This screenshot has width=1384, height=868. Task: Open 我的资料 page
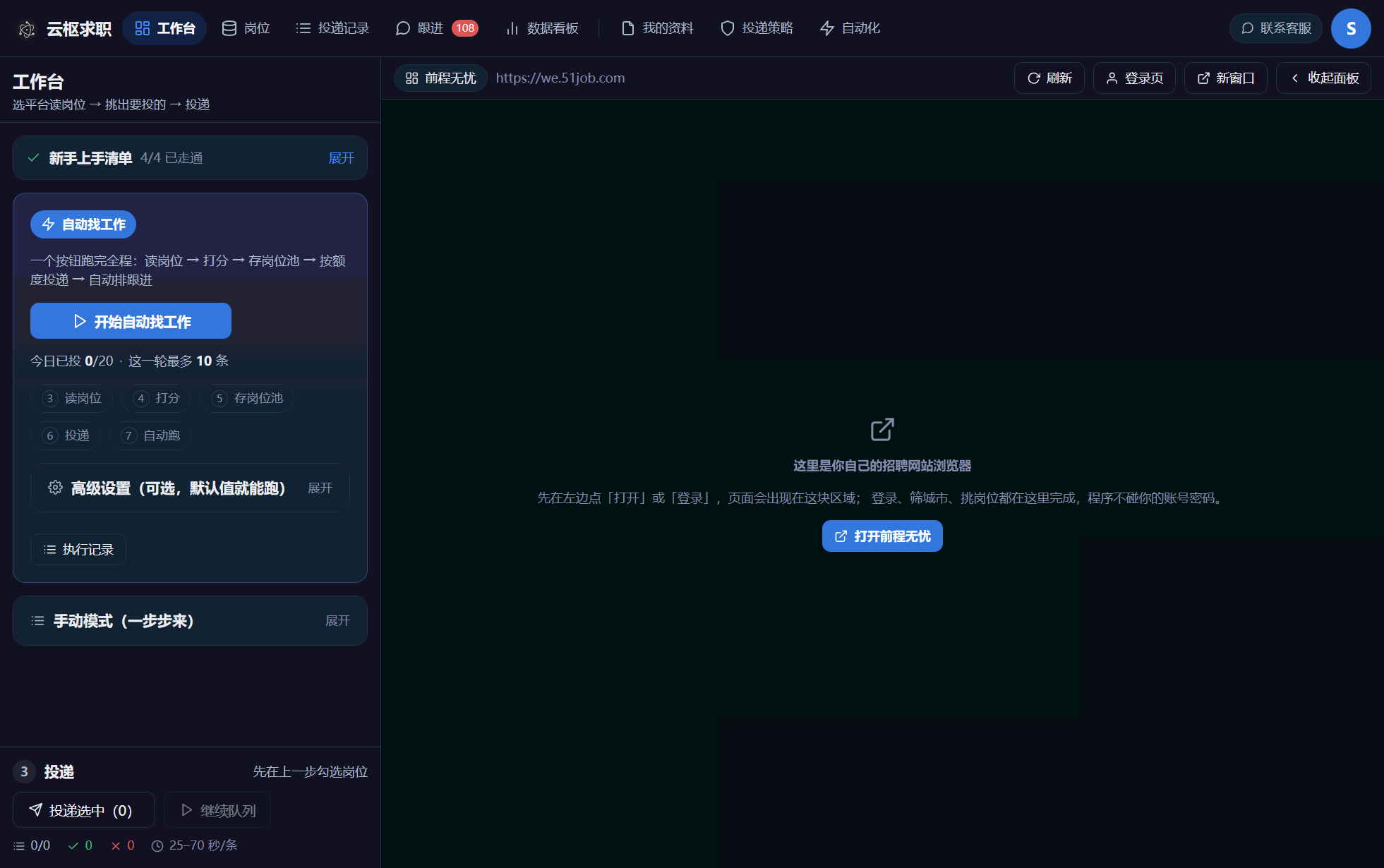[x=657, y=28]
